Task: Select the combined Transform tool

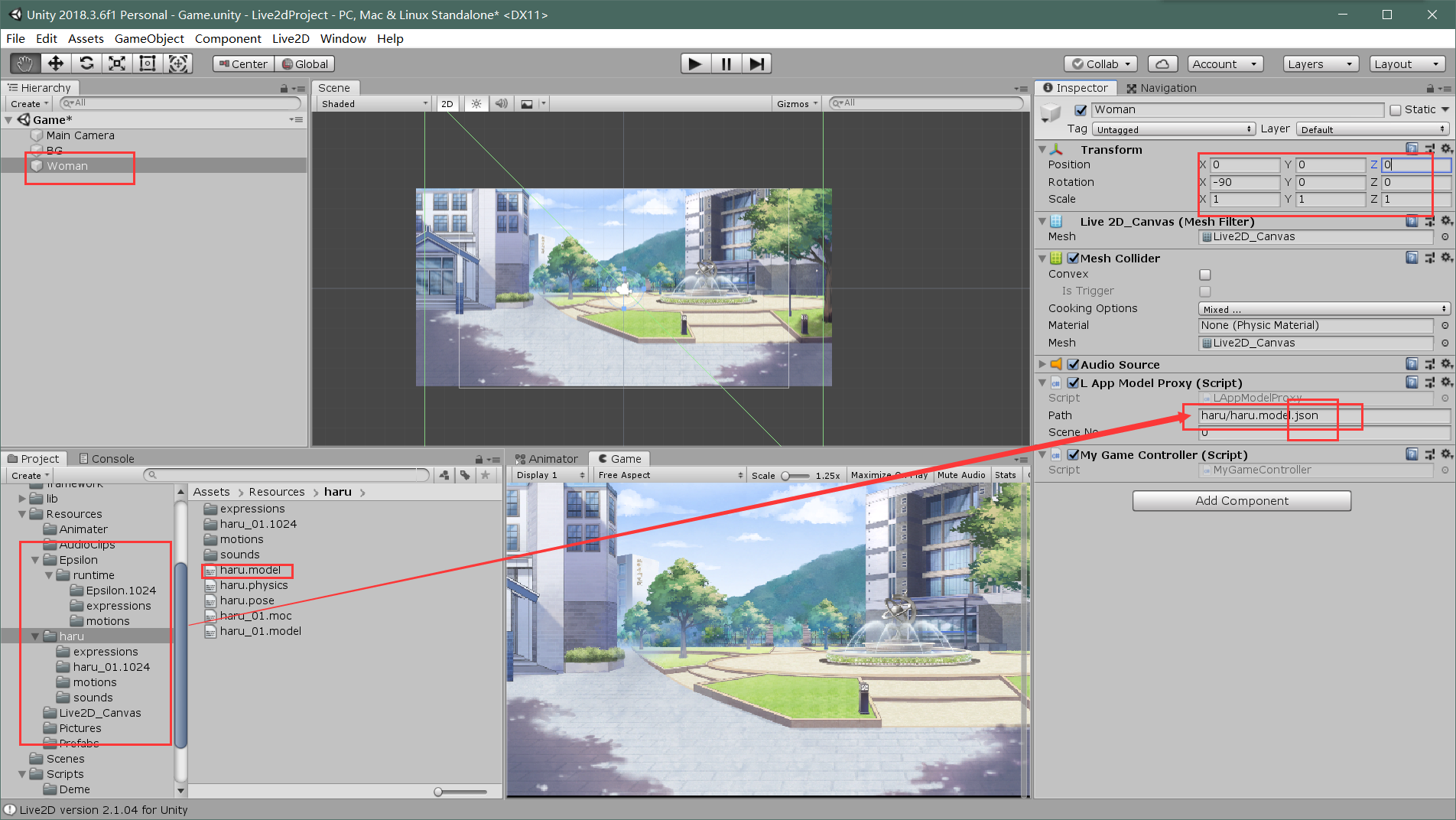Action: [x=178, y=63]
